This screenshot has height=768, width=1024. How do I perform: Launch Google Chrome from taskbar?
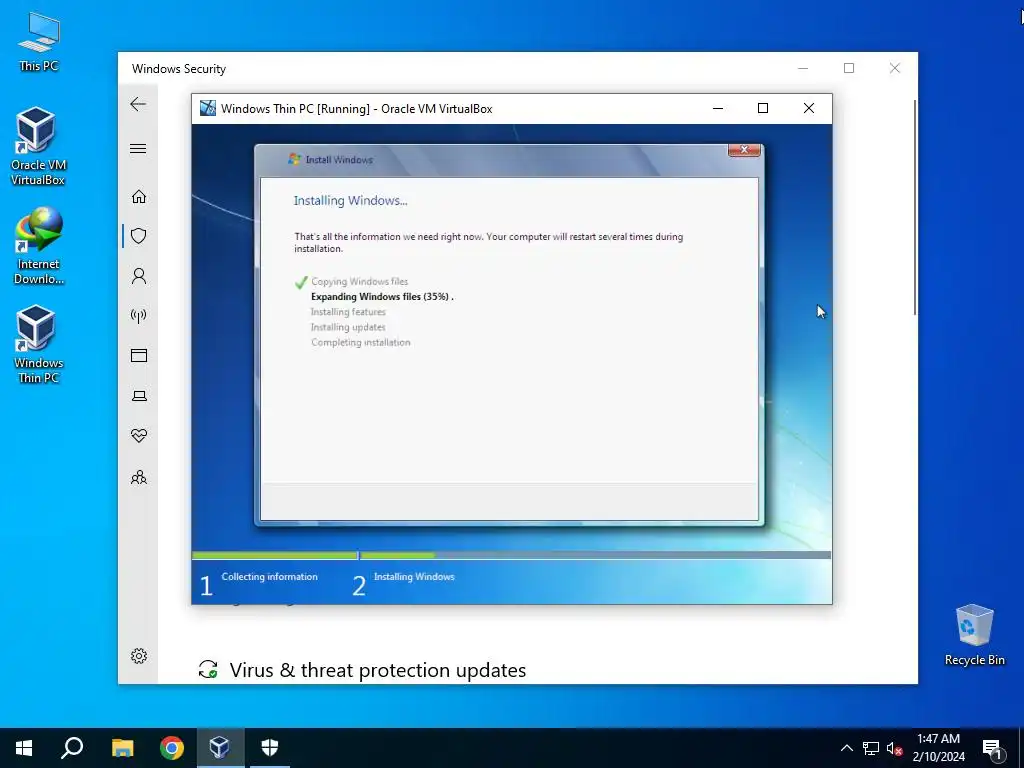(172, 748)
